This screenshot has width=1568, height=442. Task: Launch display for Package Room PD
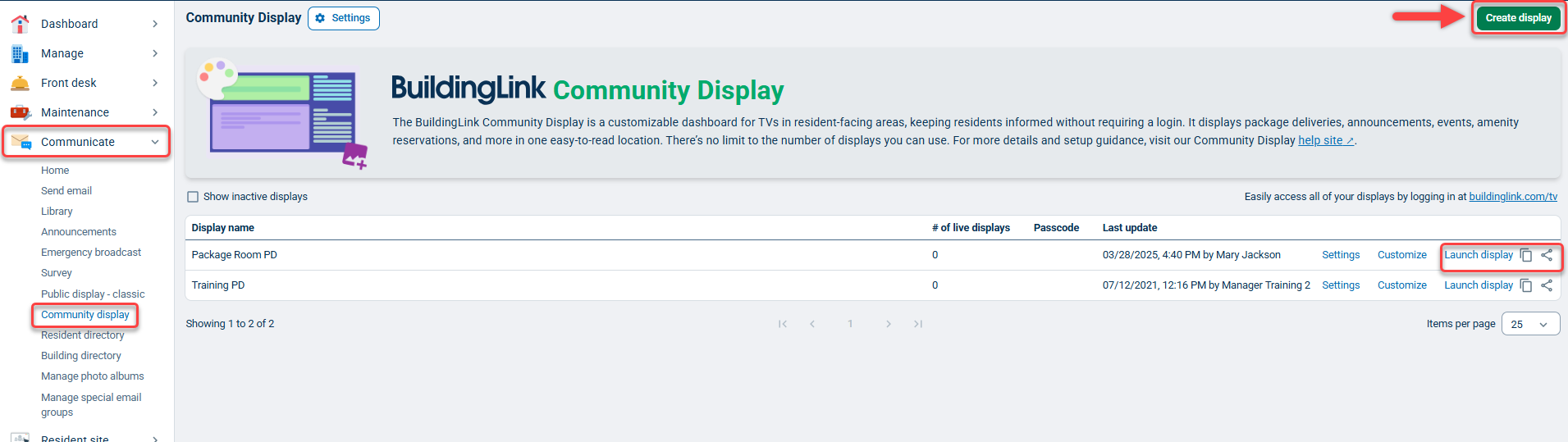point(1479,255)
